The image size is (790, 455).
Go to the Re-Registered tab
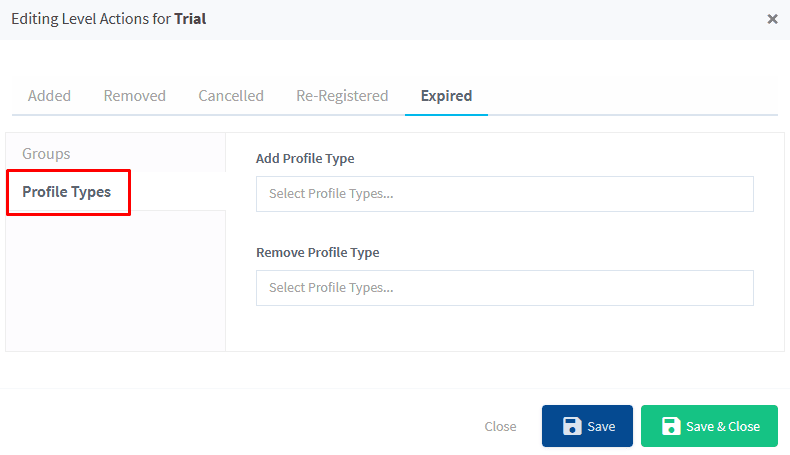[342, 96]
